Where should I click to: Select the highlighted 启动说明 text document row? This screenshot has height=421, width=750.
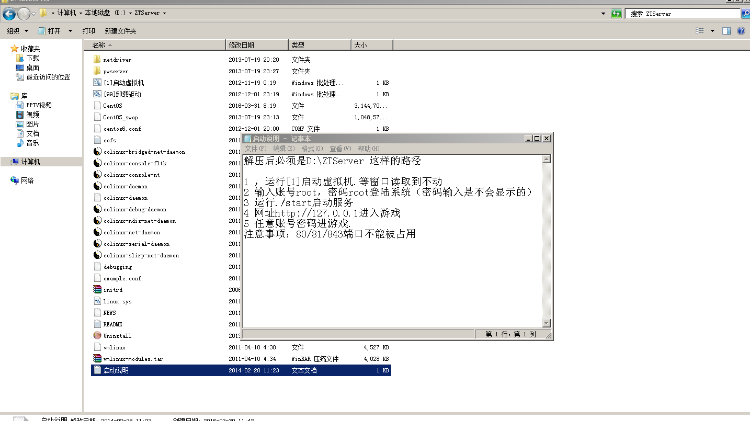241,370
